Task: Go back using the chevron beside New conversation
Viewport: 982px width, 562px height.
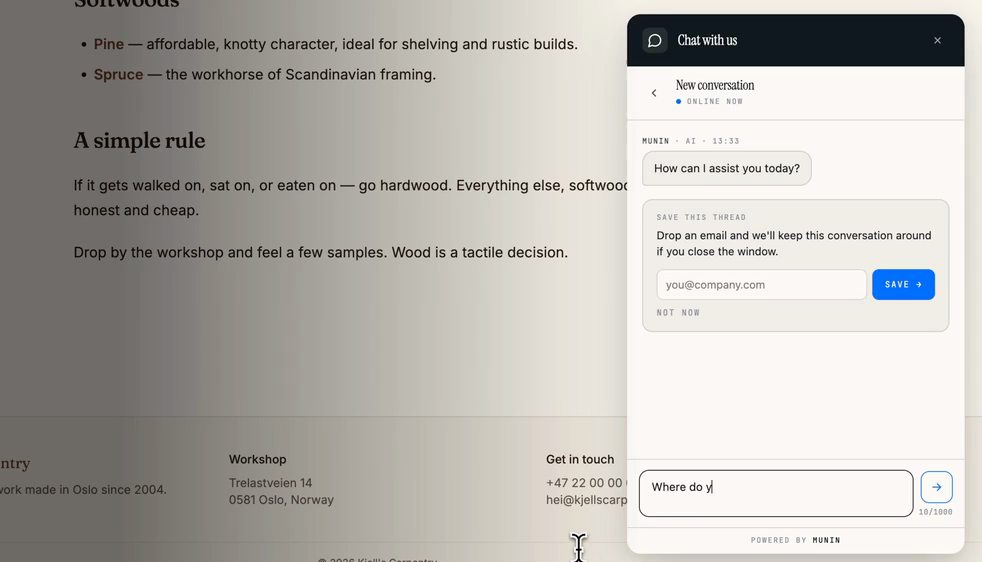Action: click(x=654, y=93)
